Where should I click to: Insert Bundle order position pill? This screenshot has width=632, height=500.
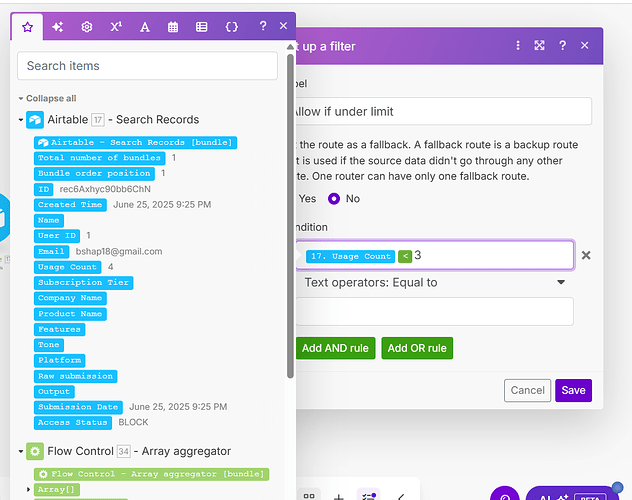coord(94,174)
